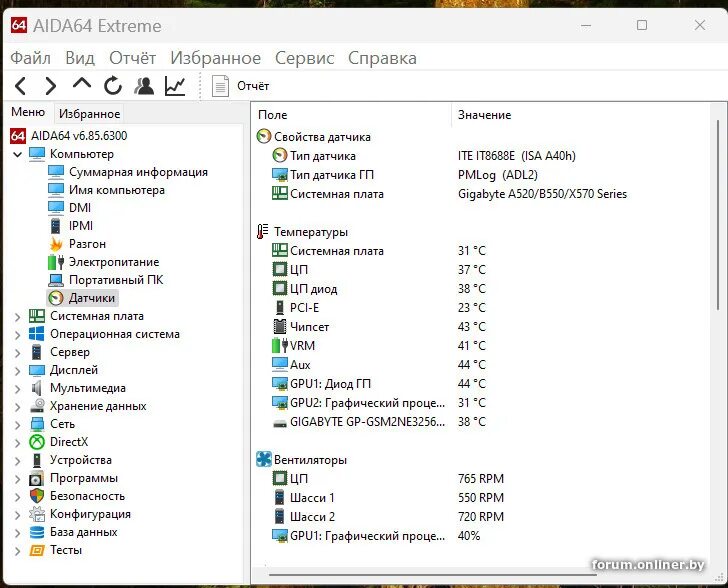Collapse the Компьютер tree node
728x588 pixels.
tap(18, 154)
